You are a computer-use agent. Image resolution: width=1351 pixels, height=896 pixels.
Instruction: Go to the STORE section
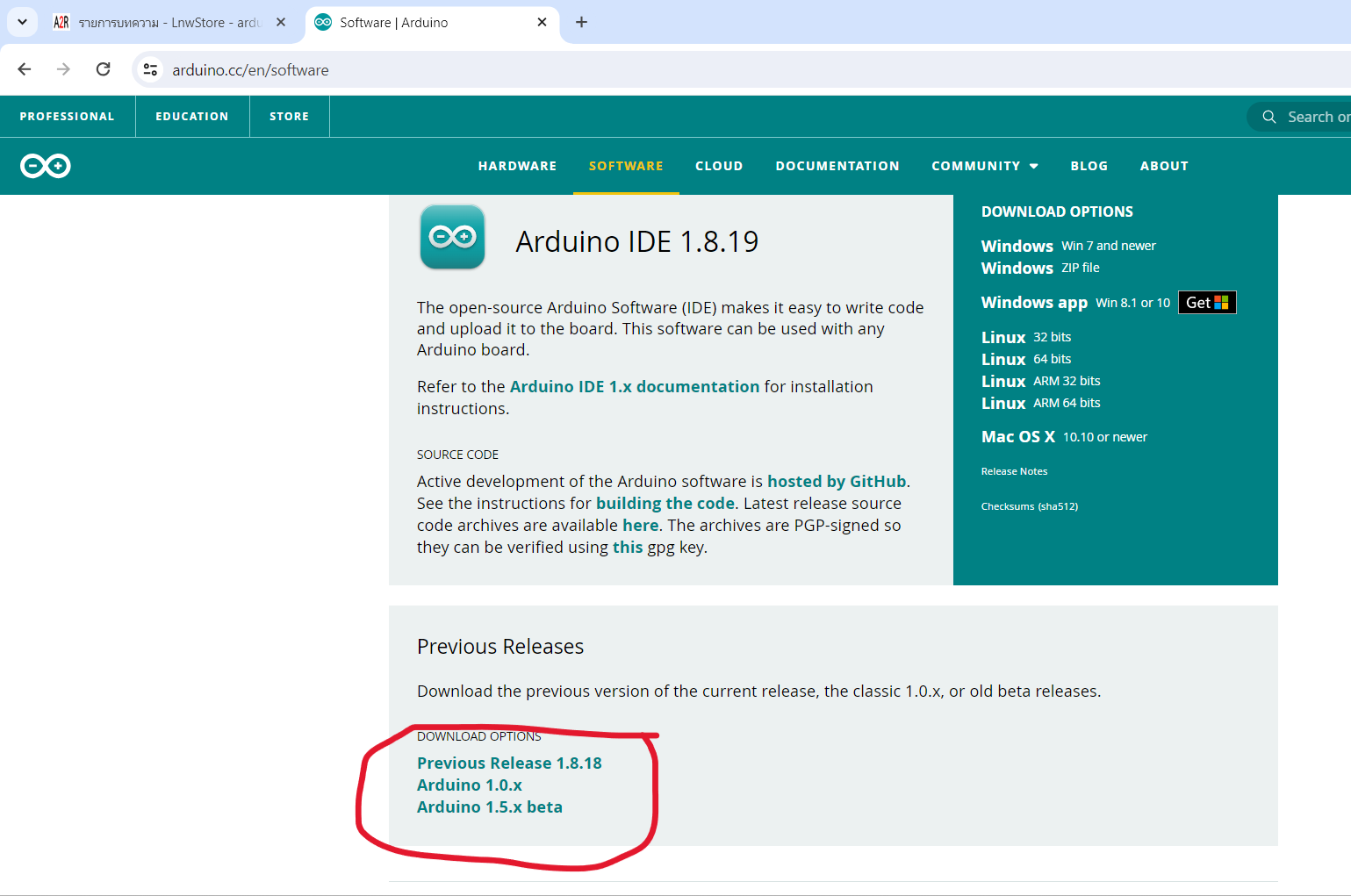click(290, 117)
